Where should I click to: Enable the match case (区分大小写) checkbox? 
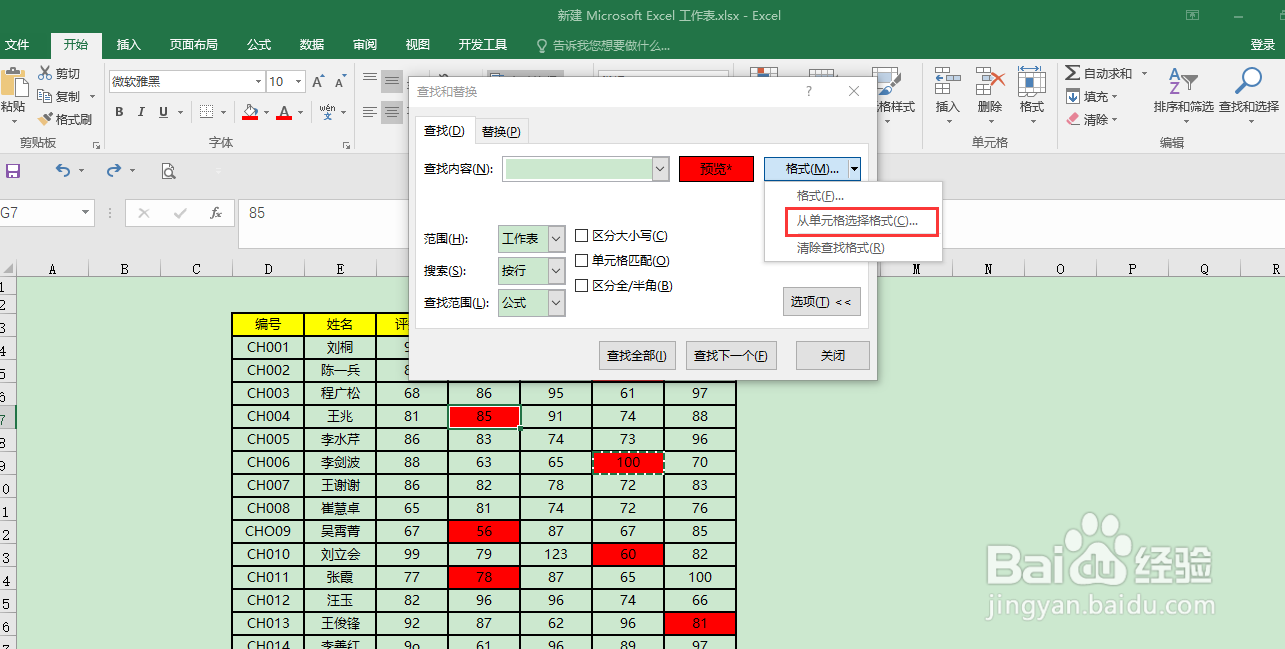tap(582, 236)
